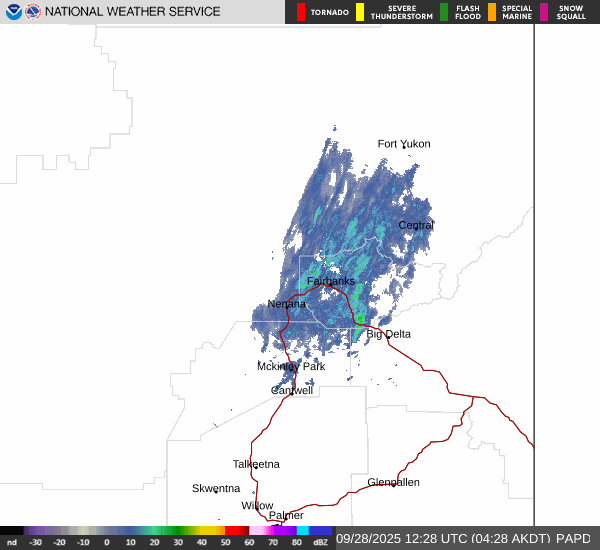Screen dimensions: 600x550
Task: Click the Talkeetna city label
Action: click(256, 464)
